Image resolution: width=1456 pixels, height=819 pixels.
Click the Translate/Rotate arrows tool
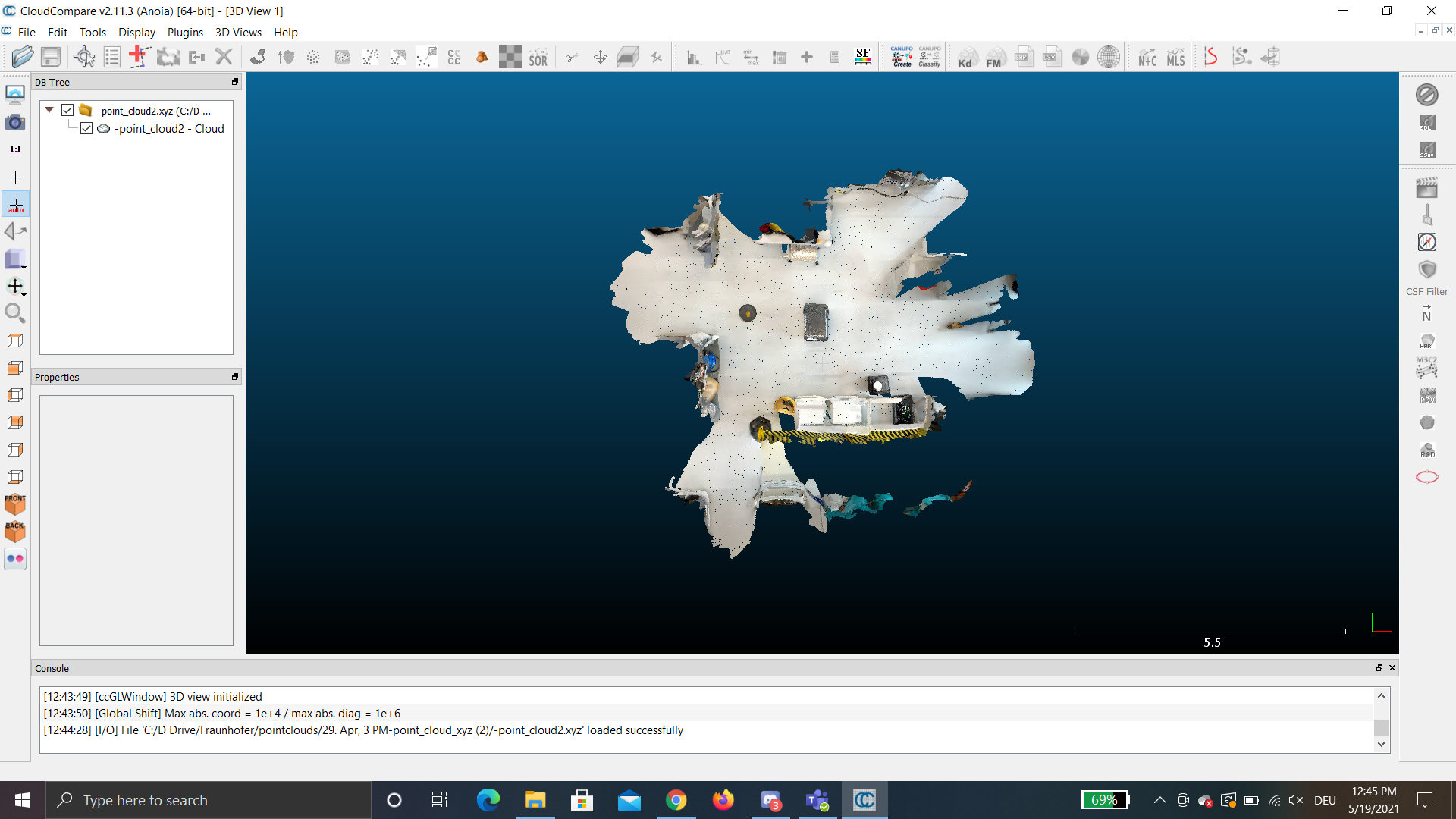pyautogui.click(x=600, y=58)
